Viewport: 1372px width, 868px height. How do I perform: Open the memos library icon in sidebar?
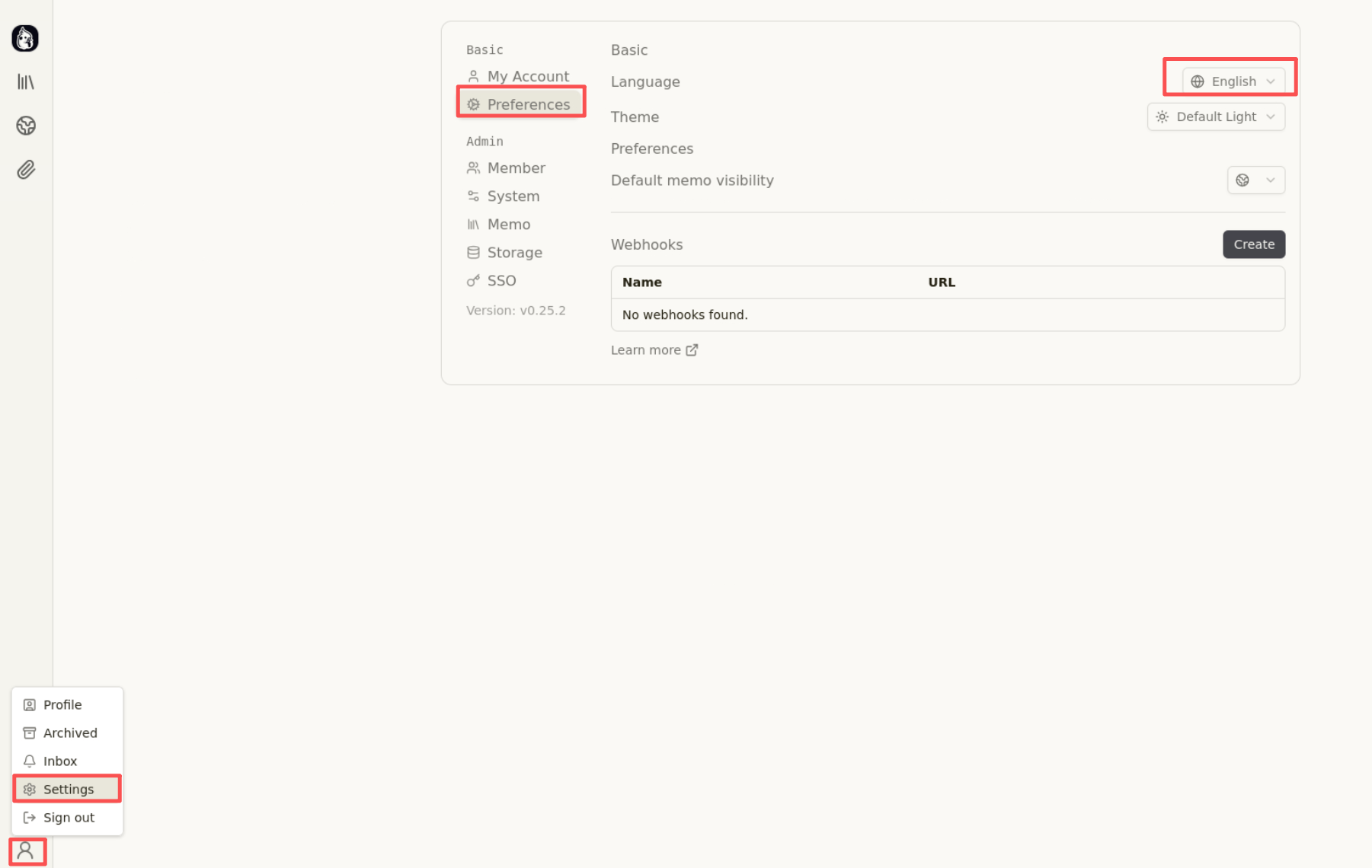[26, 82]
